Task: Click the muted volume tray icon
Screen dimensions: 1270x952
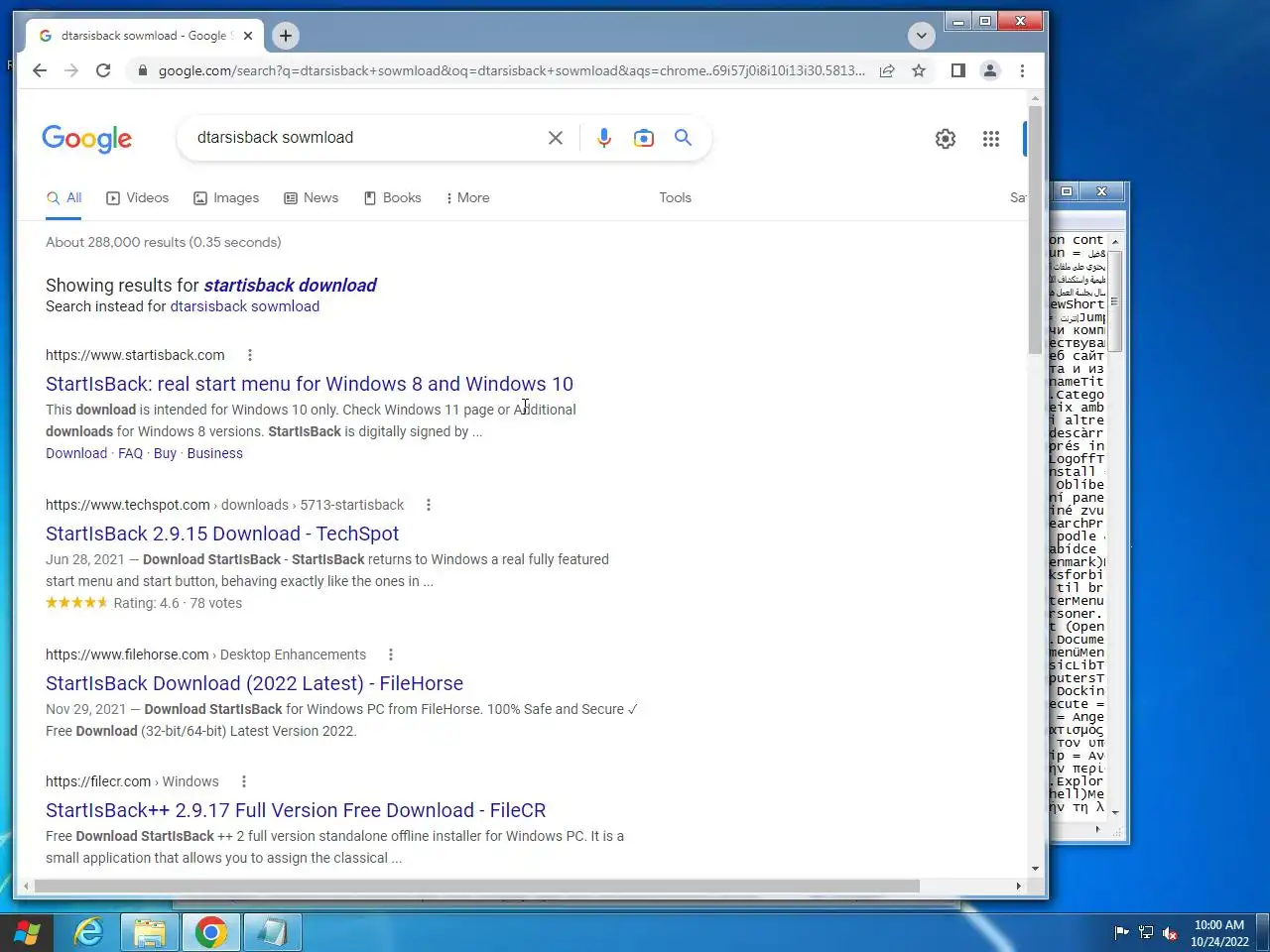Action: point(1170,932)
